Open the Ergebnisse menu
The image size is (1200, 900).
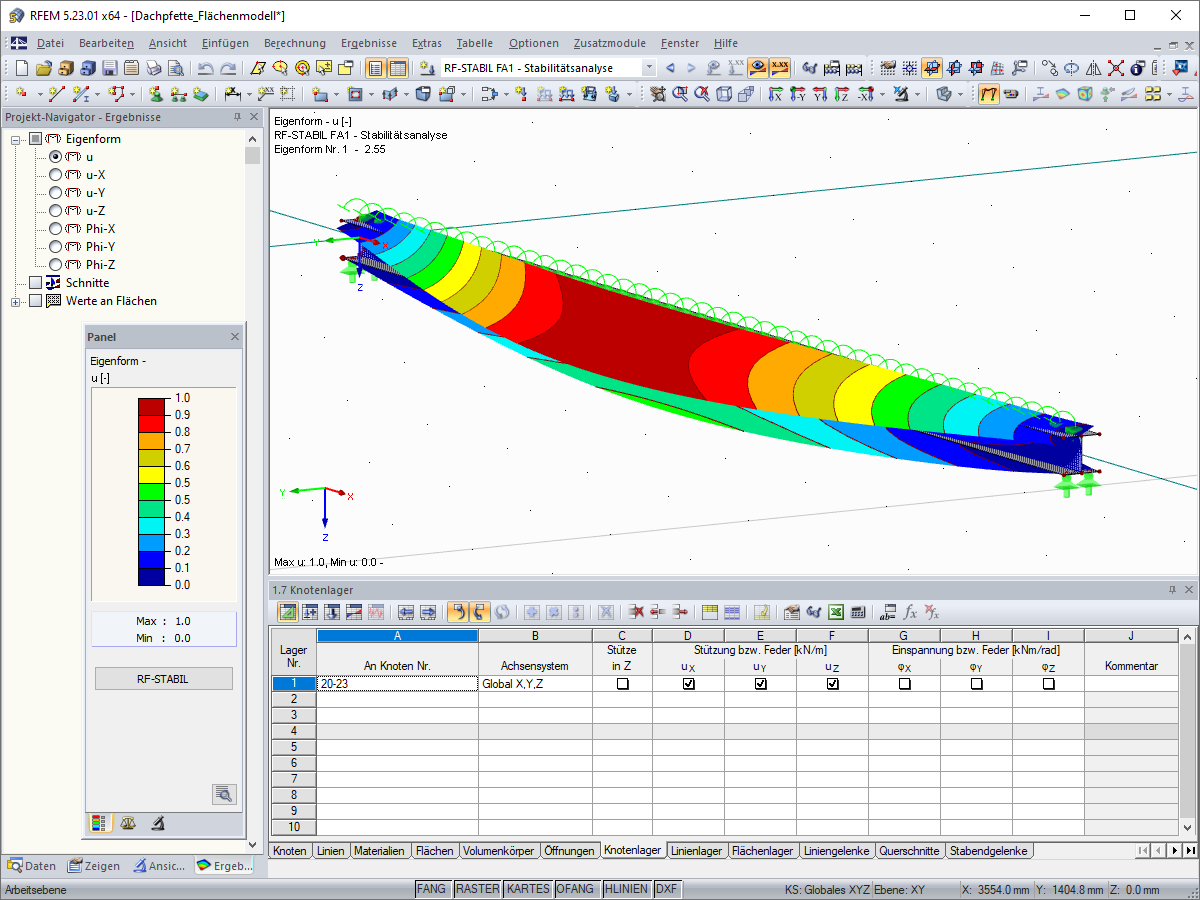tap(369, 43)
